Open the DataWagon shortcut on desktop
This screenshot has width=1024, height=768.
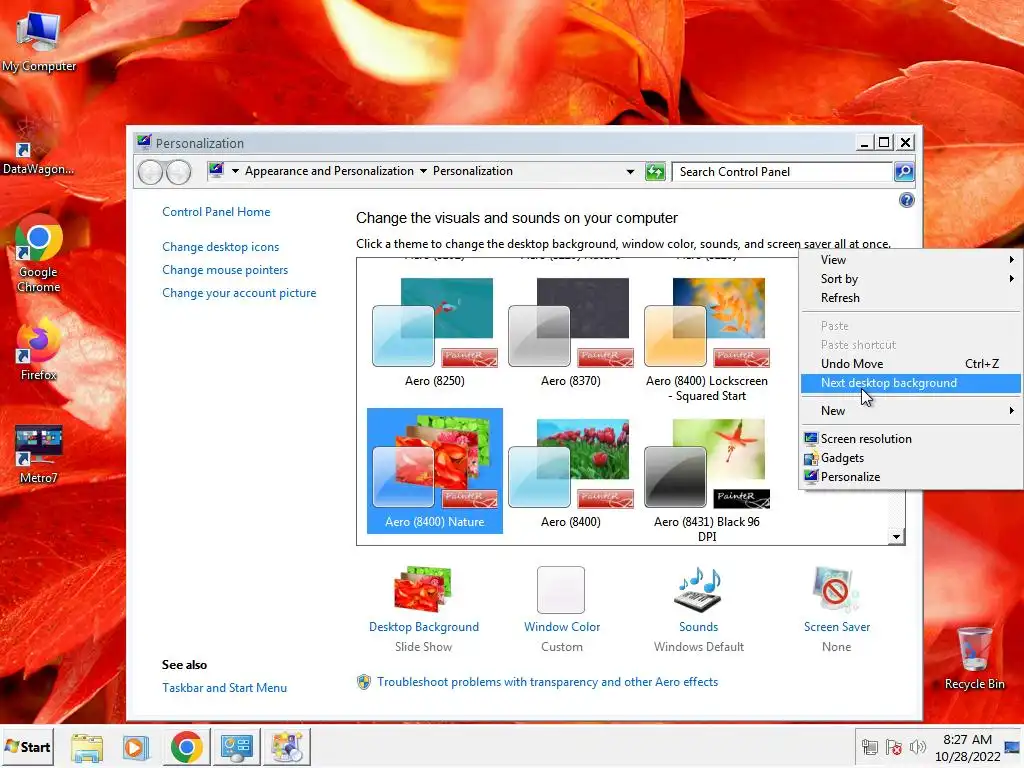pos(38,147)
